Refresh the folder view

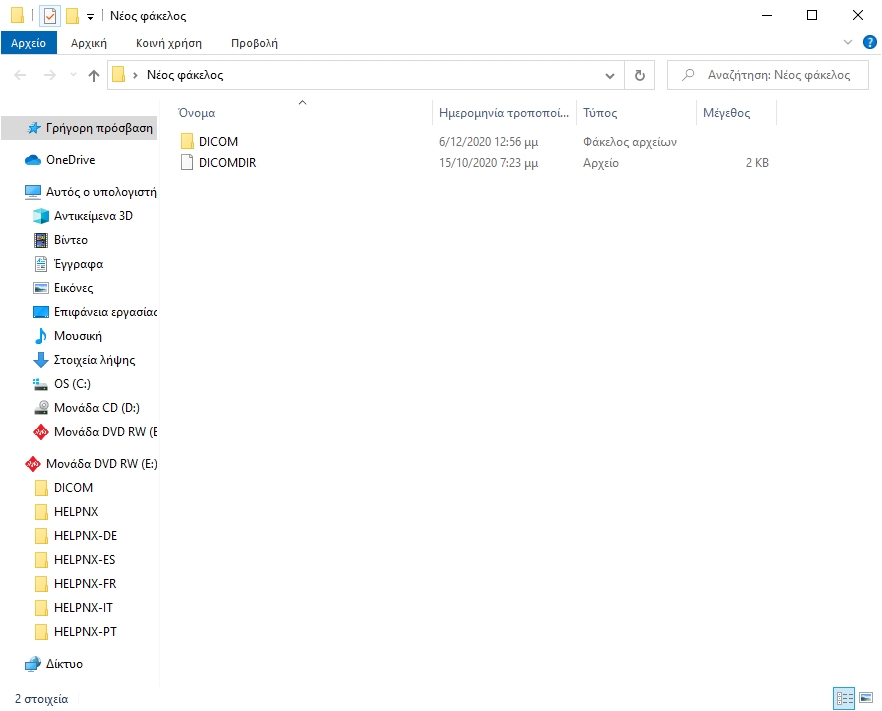click(640, 75)
